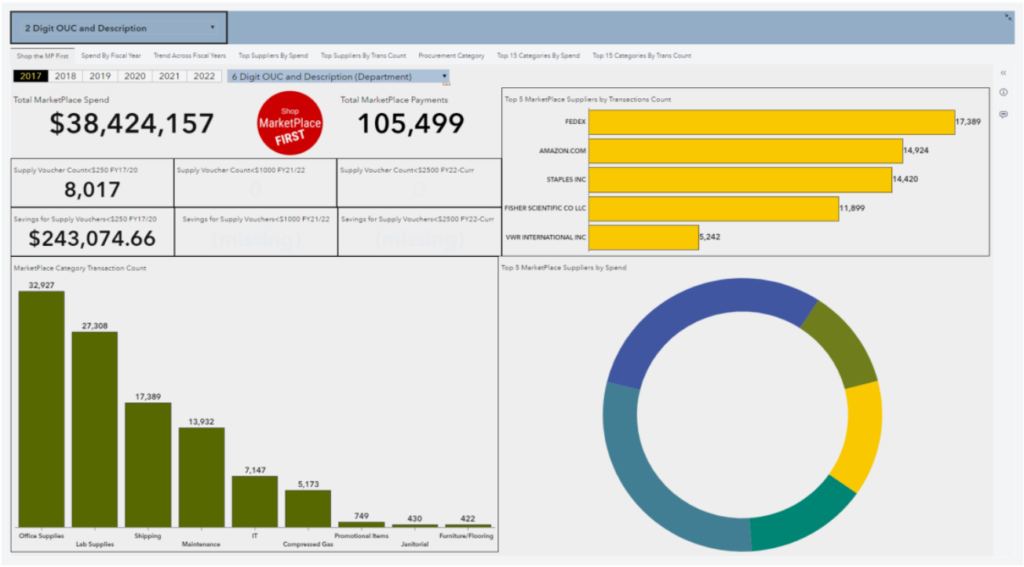This screenshot has height=567, width=1024.
Task: Select fiscal year 2021
Action: point(169,76)
